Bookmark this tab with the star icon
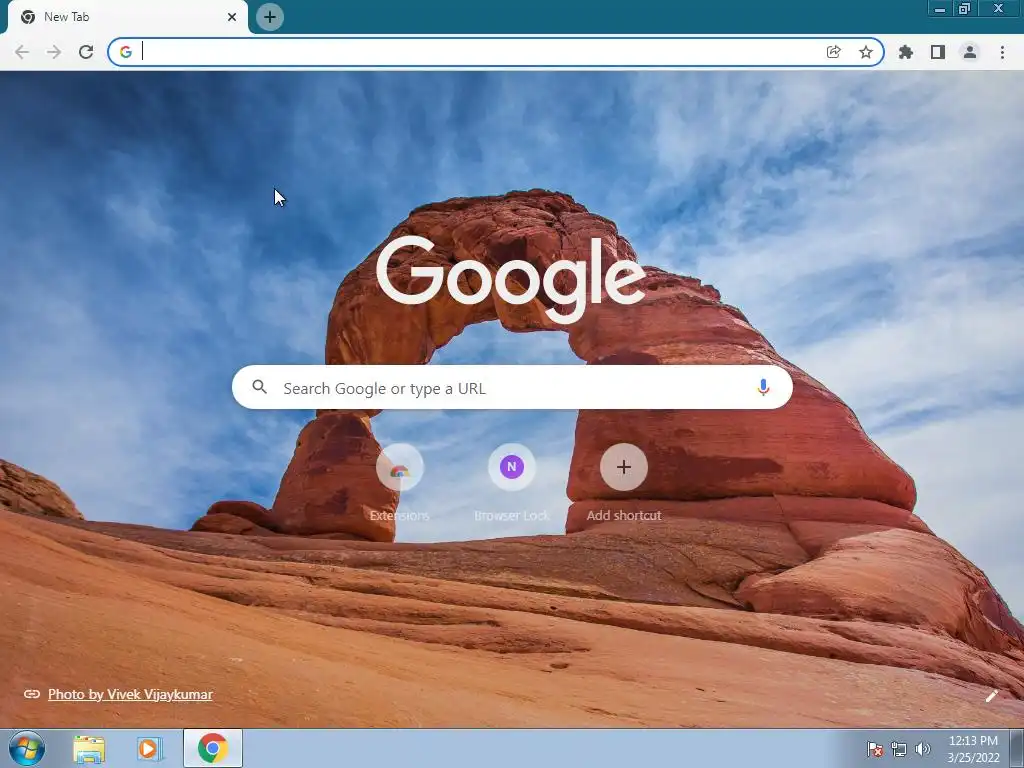This screenshot has width=1024, height=768. [x=865, y=52]
